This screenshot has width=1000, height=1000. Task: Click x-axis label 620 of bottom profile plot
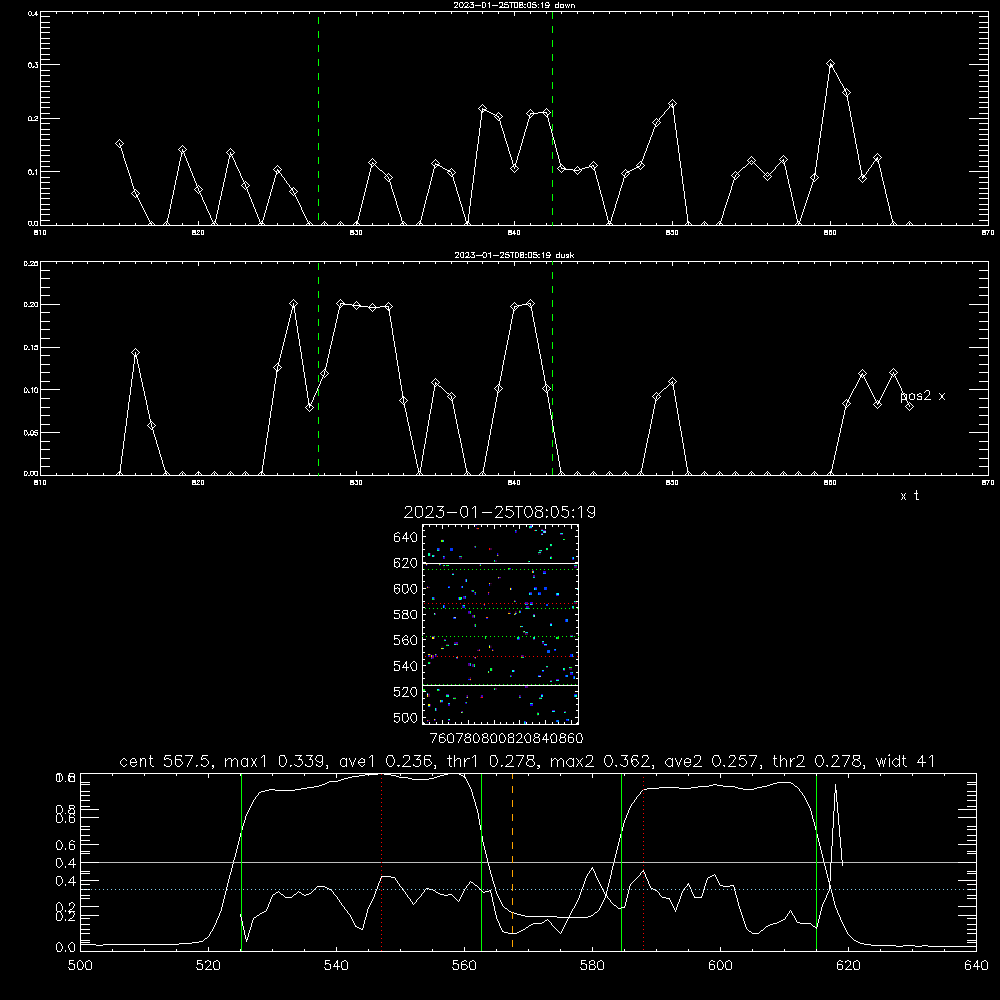[x=848, y=966]
